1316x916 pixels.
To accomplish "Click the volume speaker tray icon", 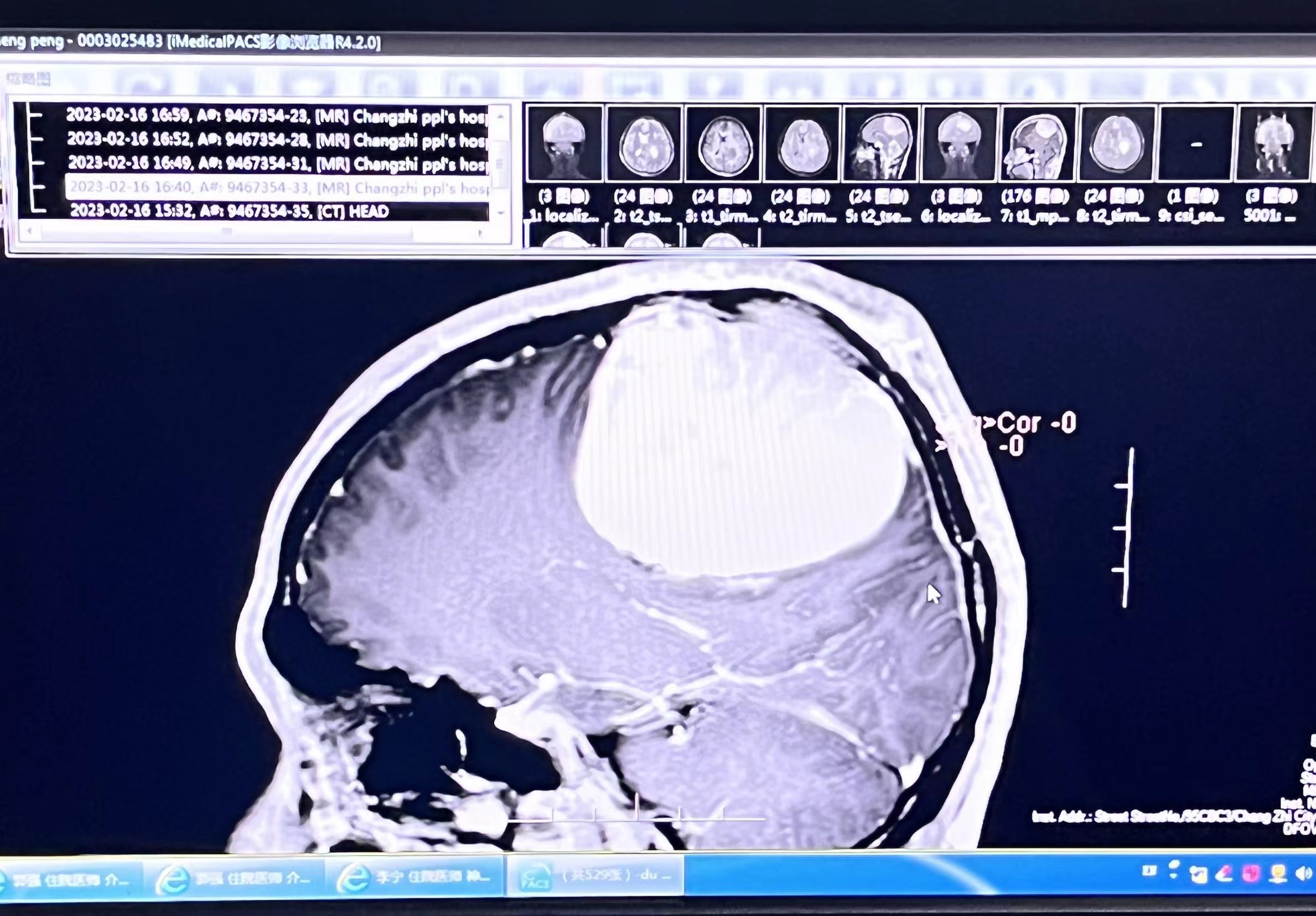I will [1303, 873].
